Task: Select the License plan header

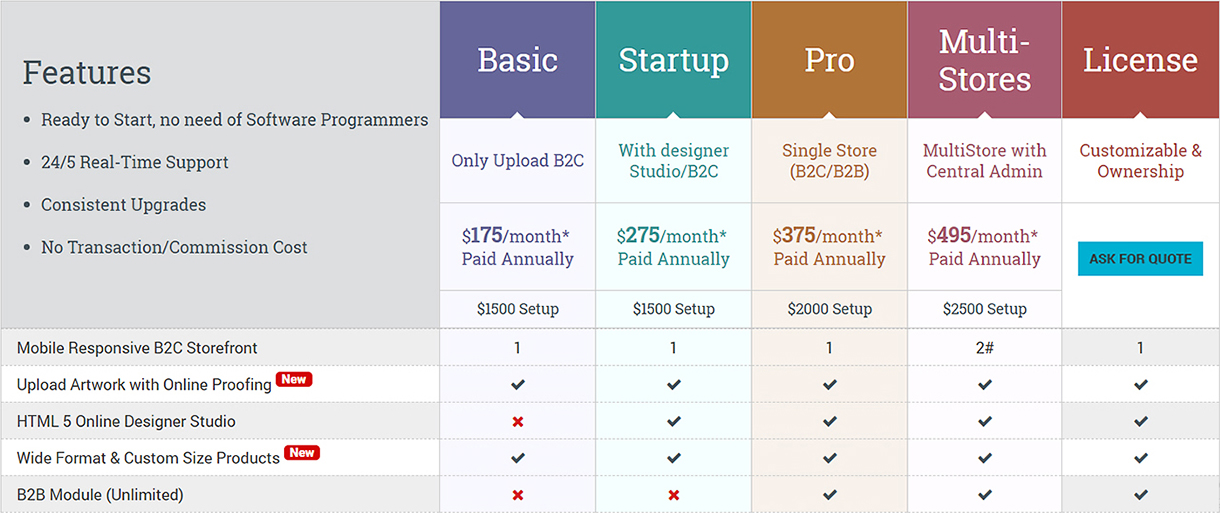Action: click(1141, 60)
